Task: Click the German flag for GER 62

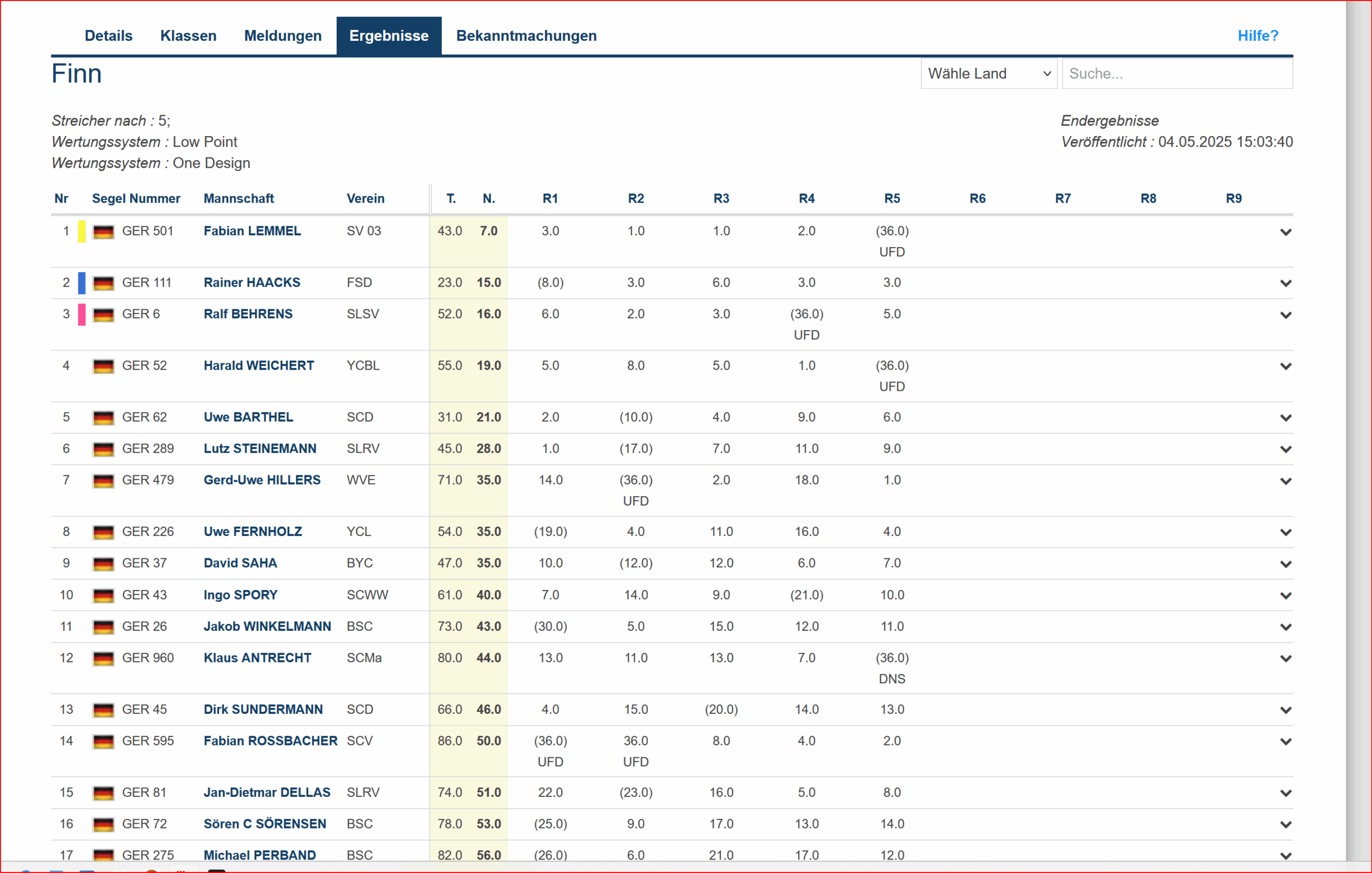Action: (x=103, y=417)
